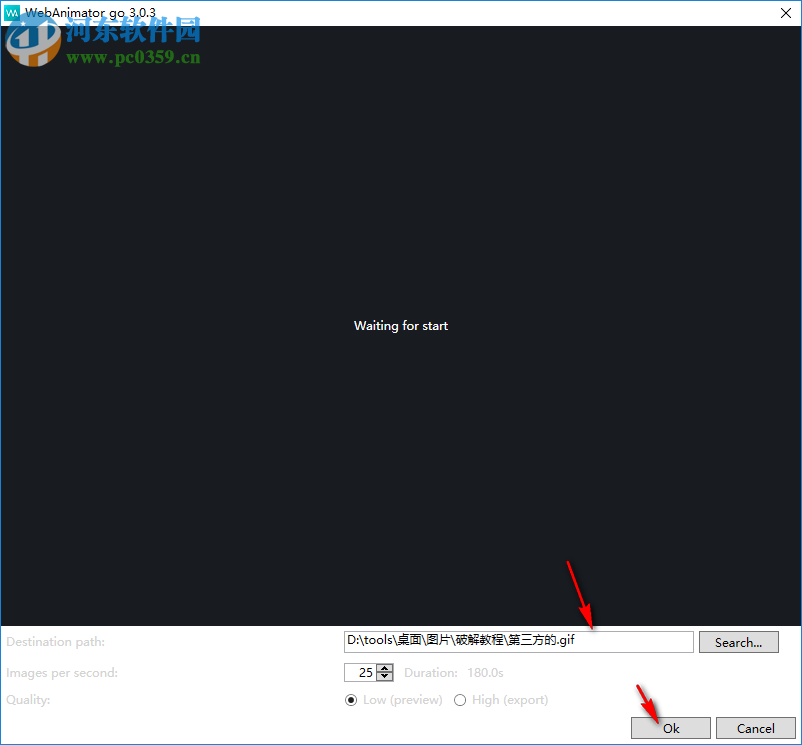Click the Images per second label
Screen dimensions: 802x745
click(61, 672)
